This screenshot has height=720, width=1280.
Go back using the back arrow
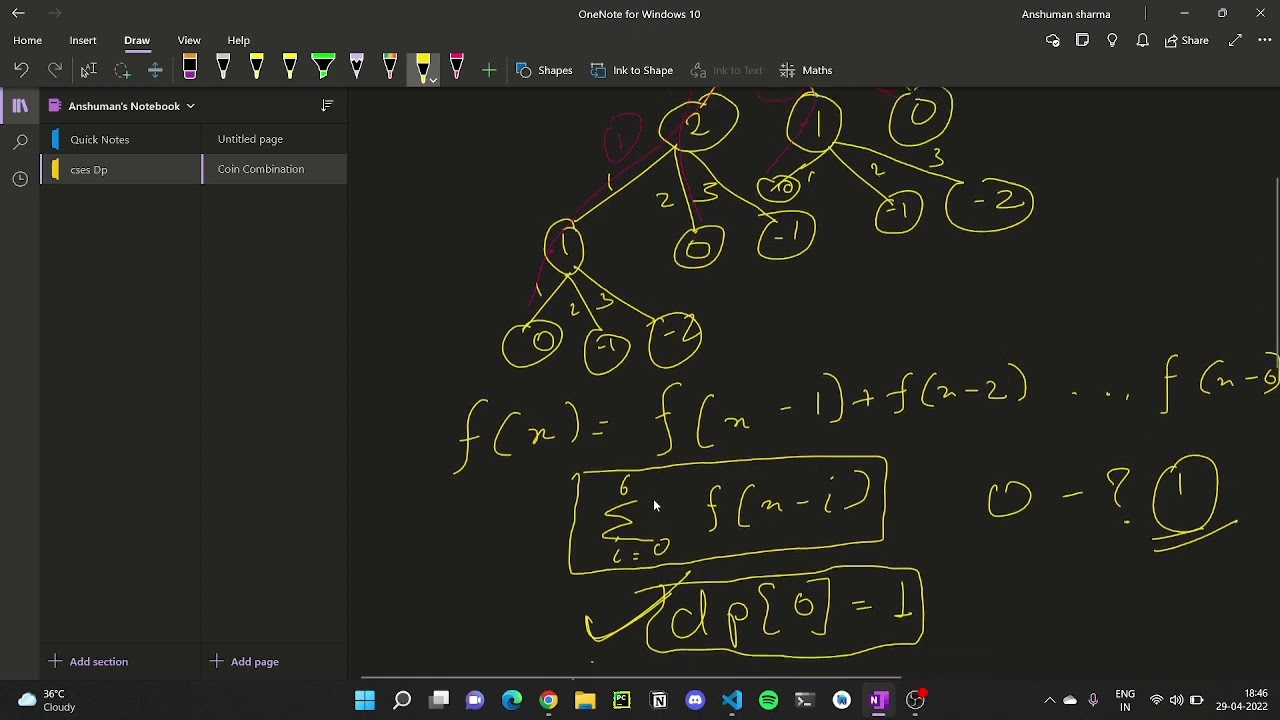[18, 13]
